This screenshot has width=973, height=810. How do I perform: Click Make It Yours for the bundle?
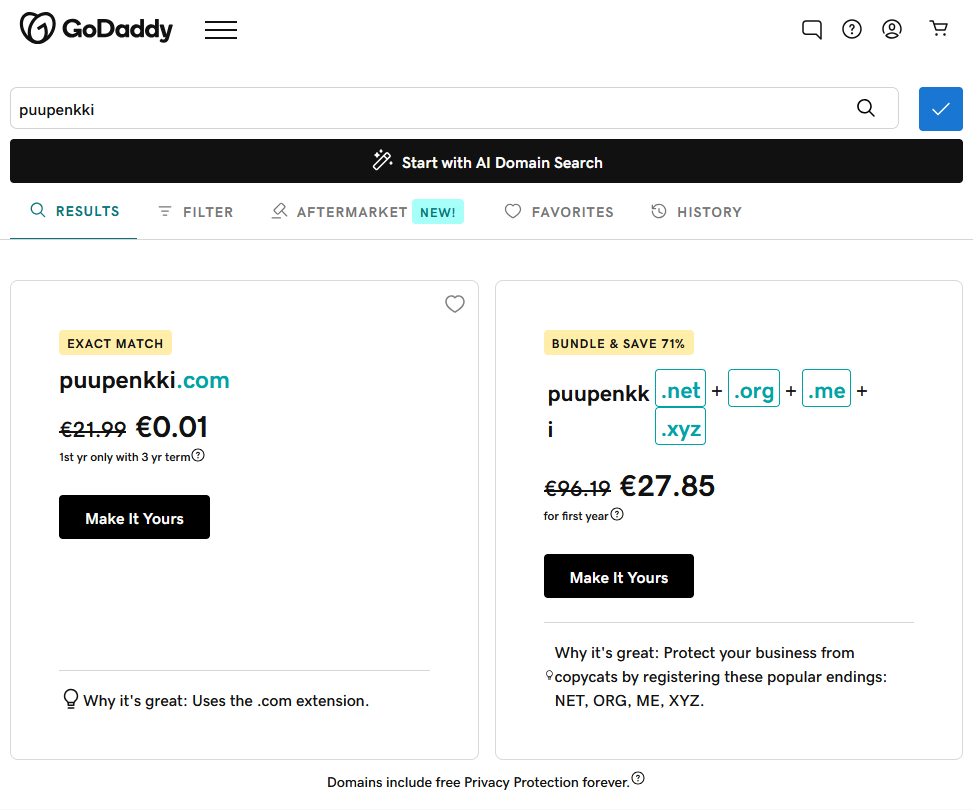pyautogui.click(x=619, y=576)
